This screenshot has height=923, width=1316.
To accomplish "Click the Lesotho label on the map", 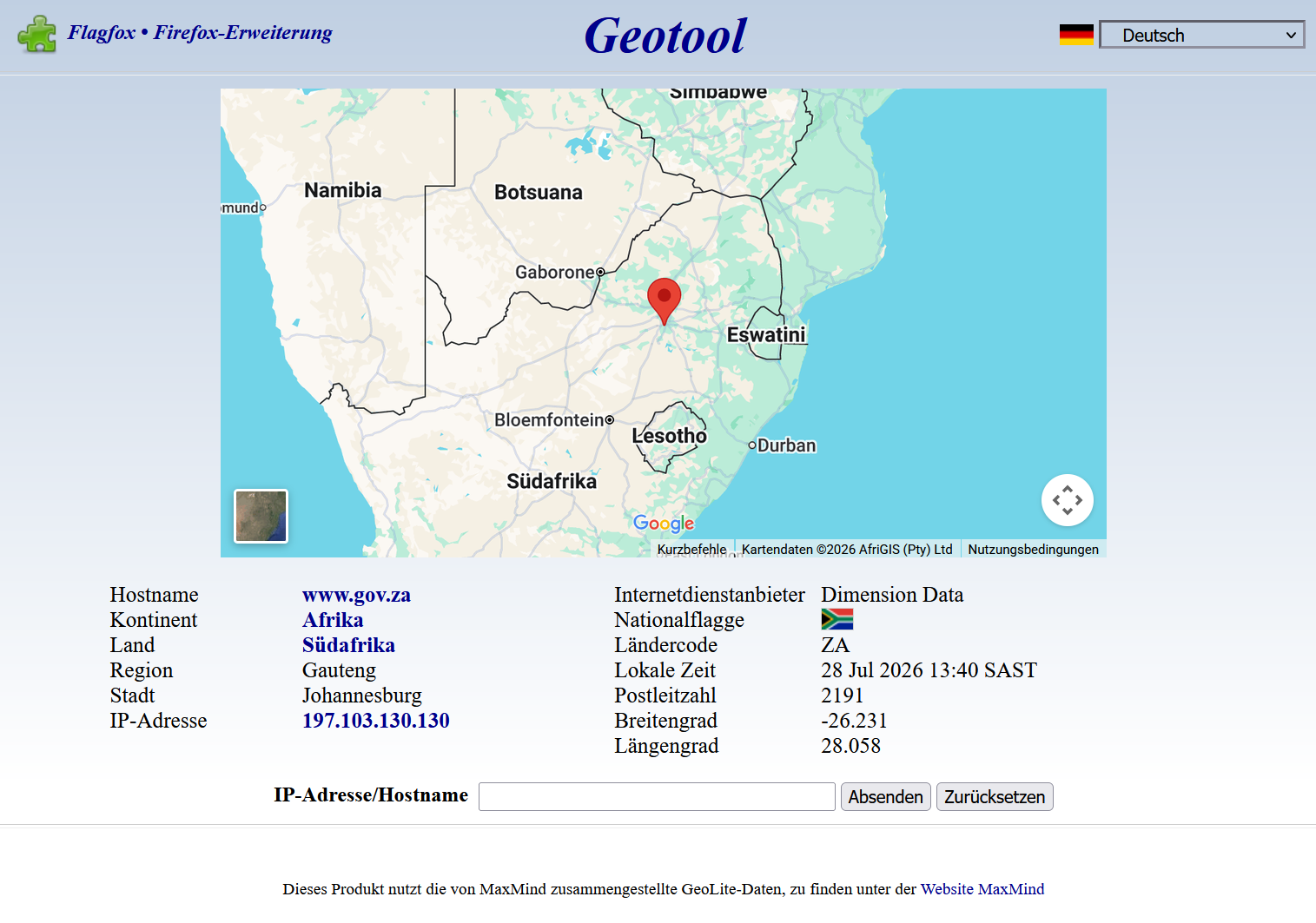I will click(670, 436).
